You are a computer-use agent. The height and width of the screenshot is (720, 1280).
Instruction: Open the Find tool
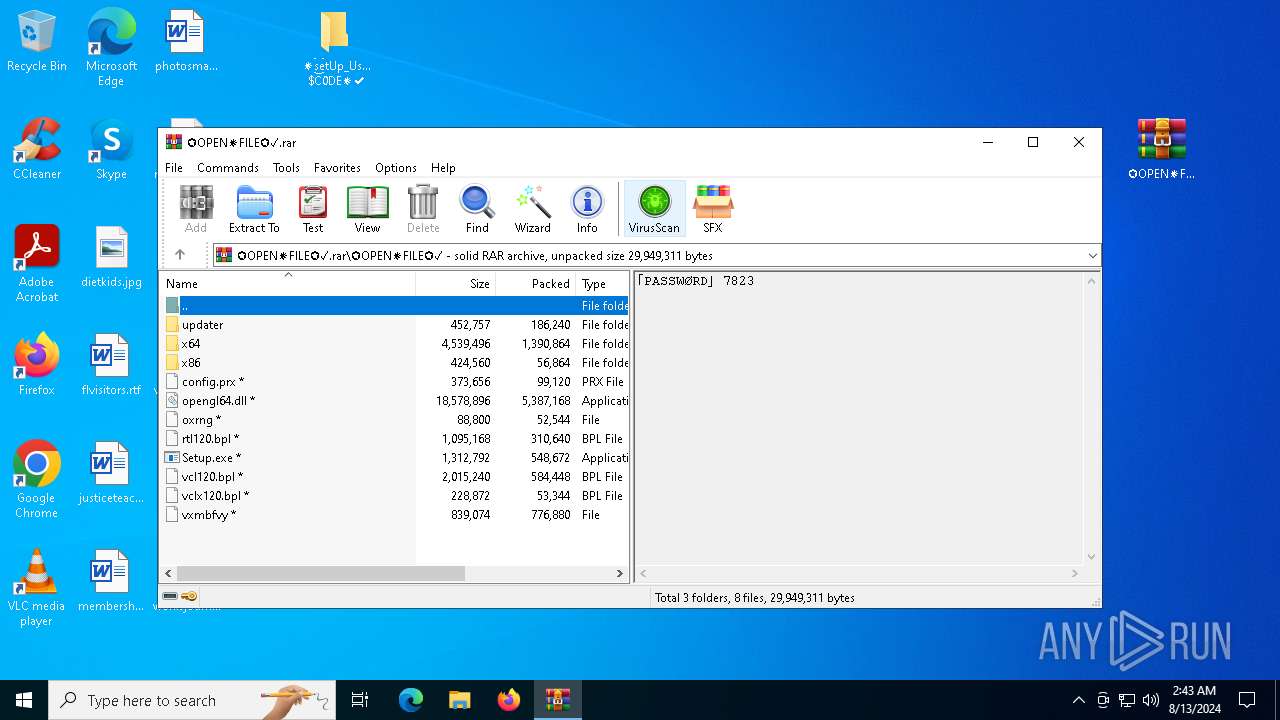[477, 210]
